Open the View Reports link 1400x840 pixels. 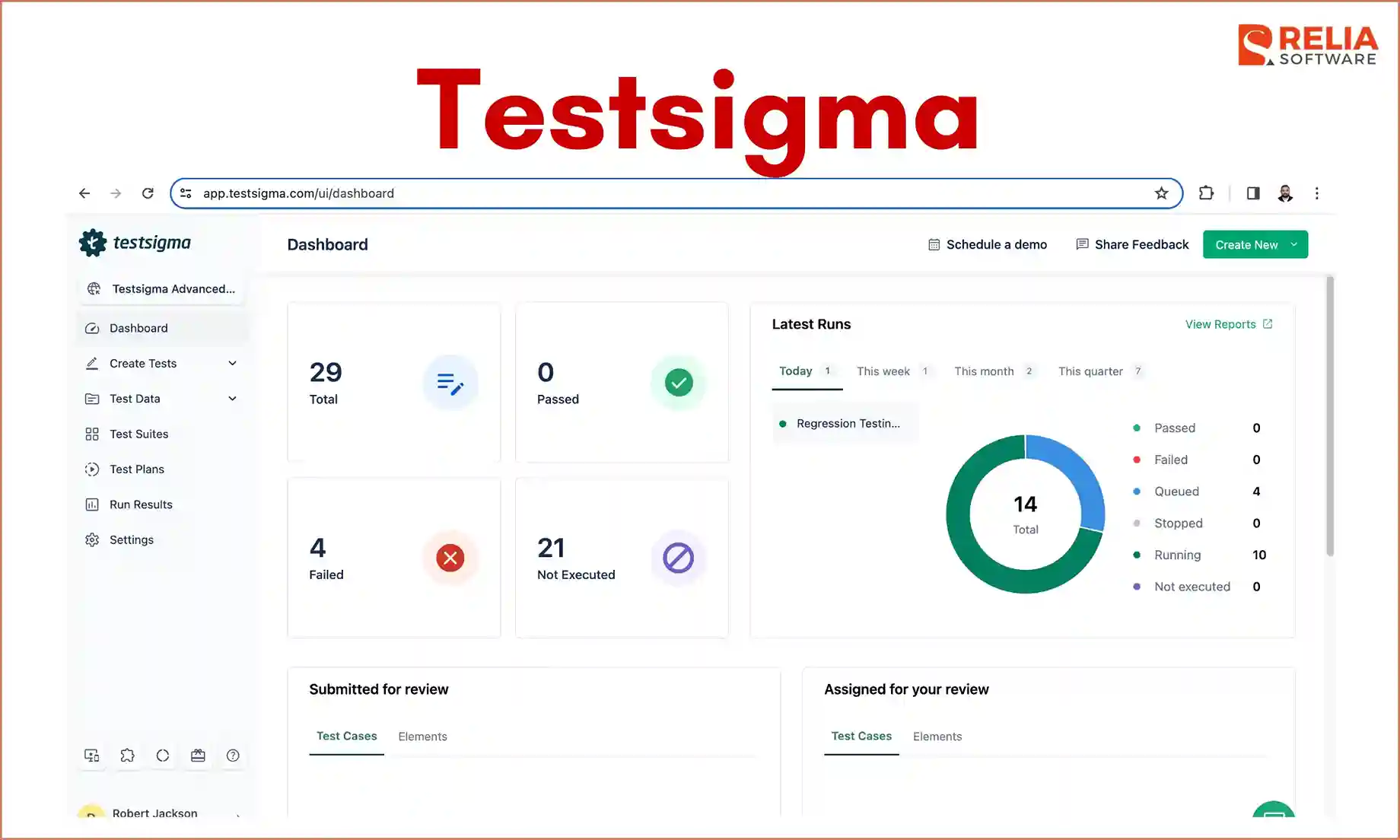(x=1221, y=323)
